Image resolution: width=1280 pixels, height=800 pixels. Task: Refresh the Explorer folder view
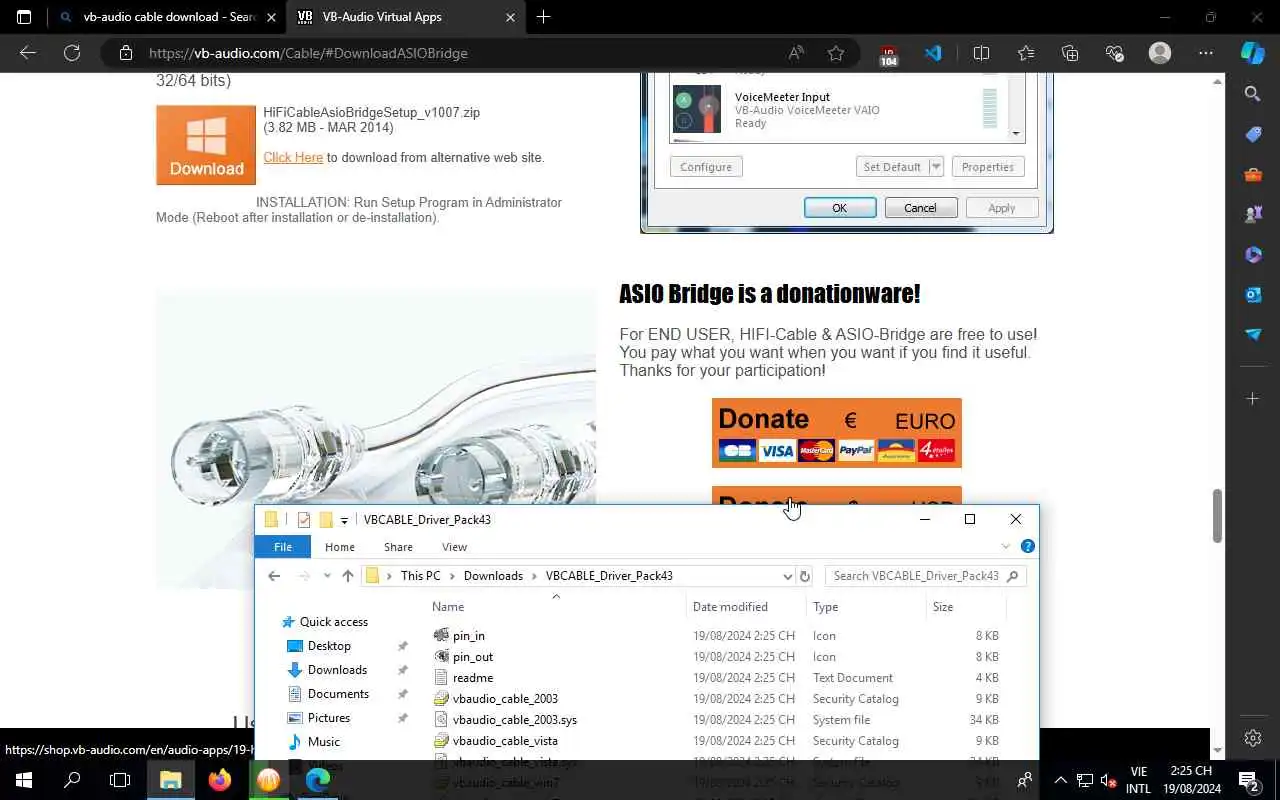pos(805,576)
